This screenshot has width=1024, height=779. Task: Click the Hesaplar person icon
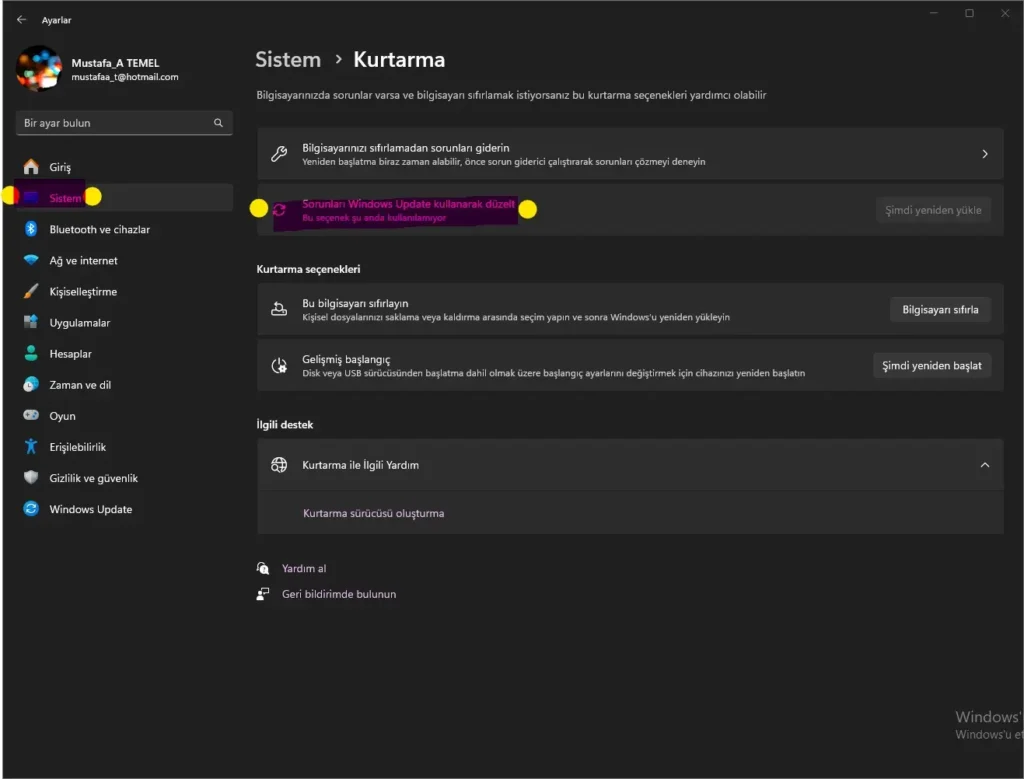[x=31, y=353]
